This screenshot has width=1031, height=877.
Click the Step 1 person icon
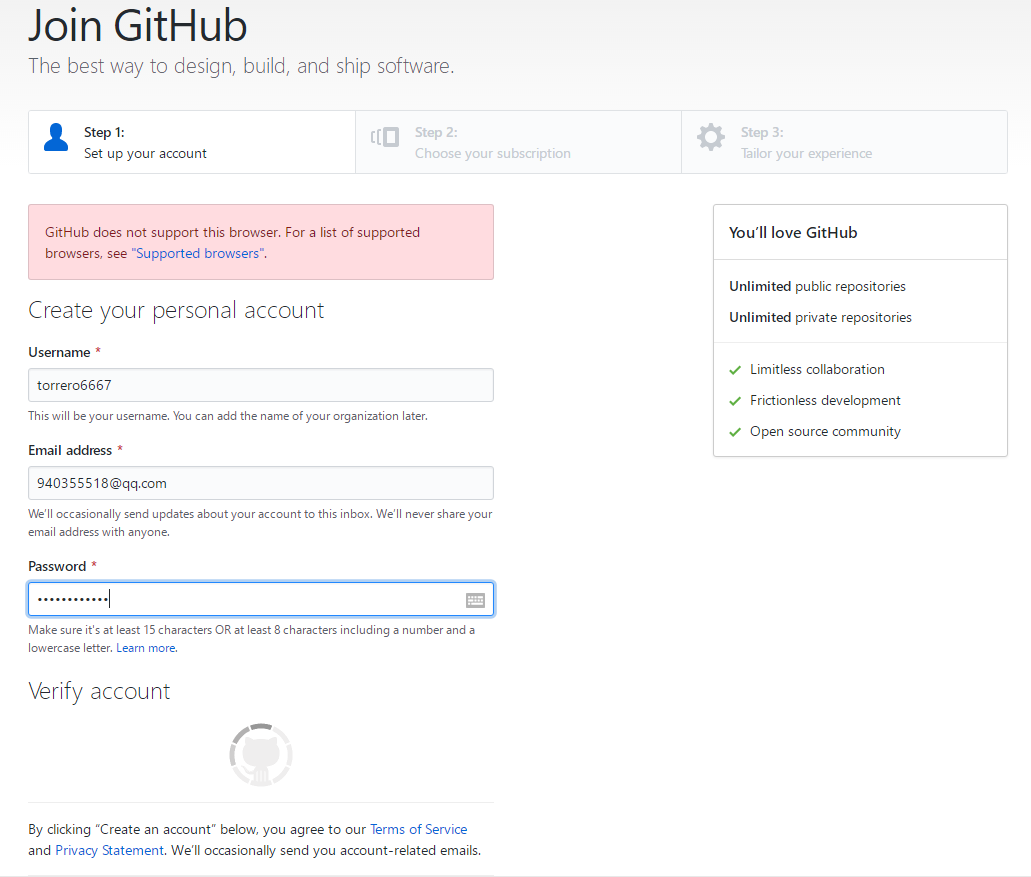coord(56,137)
